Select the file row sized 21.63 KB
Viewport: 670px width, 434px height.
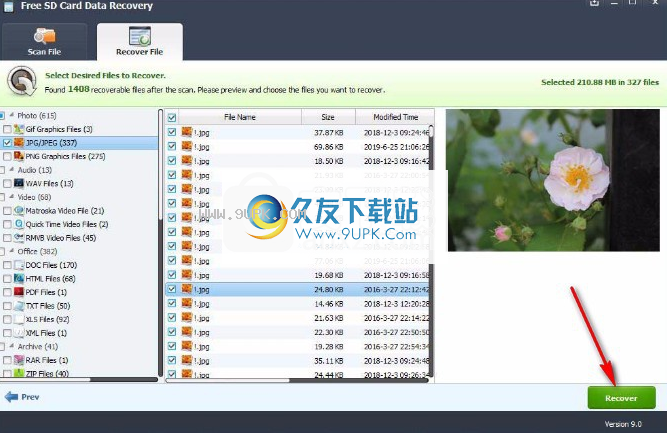[x=297, y=318]
